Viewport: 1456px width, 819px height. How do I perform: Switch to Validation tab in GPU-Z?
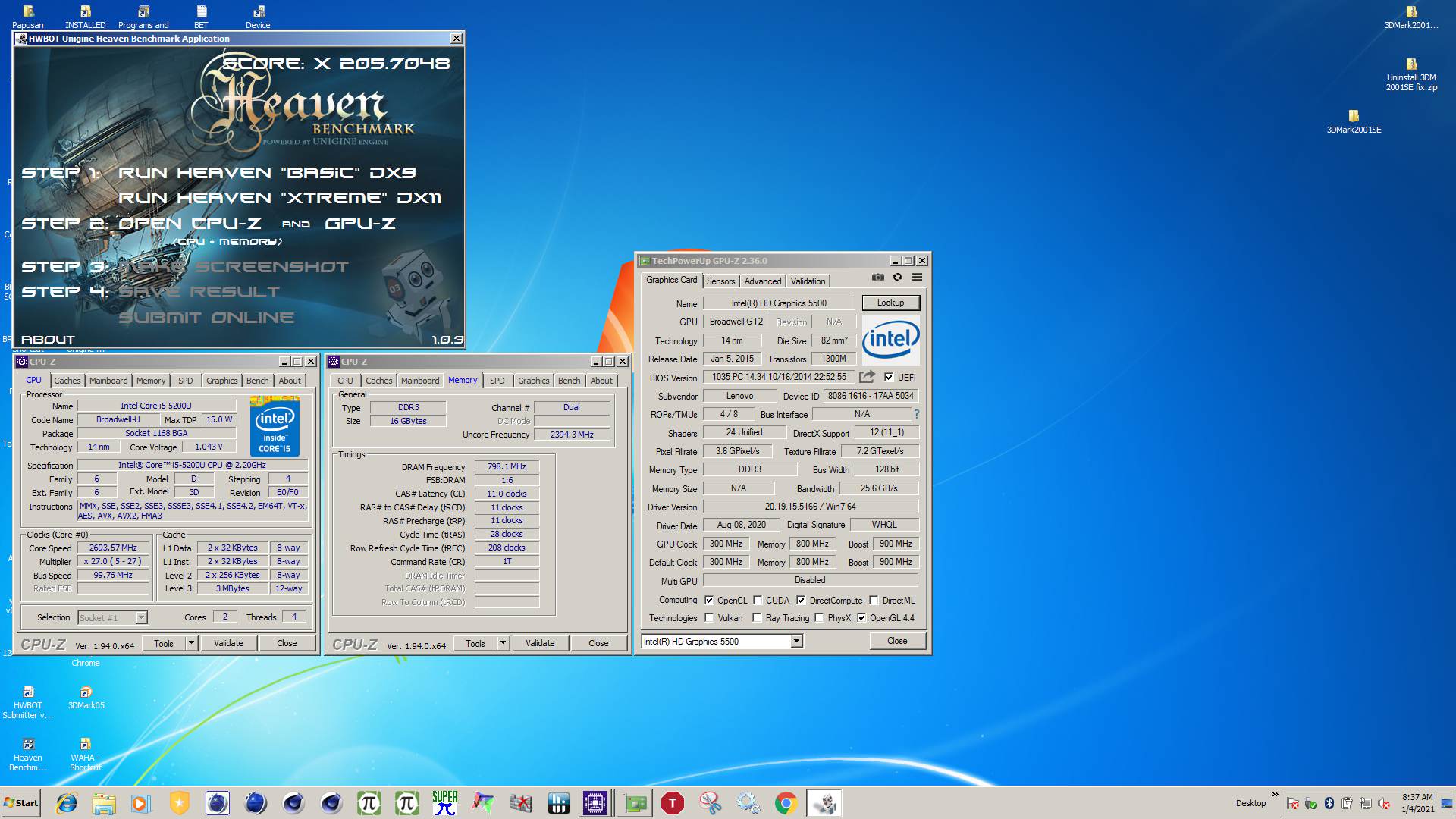(x=808, y=281)
